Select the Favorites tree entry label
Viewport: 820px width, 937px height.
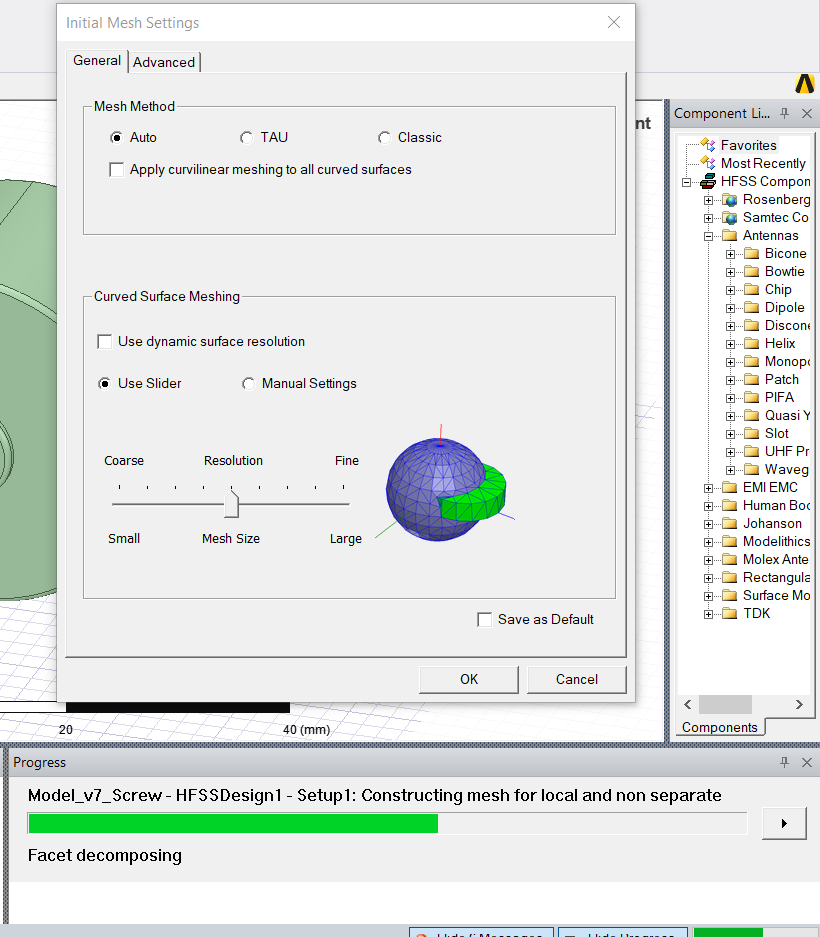point(748,145)
